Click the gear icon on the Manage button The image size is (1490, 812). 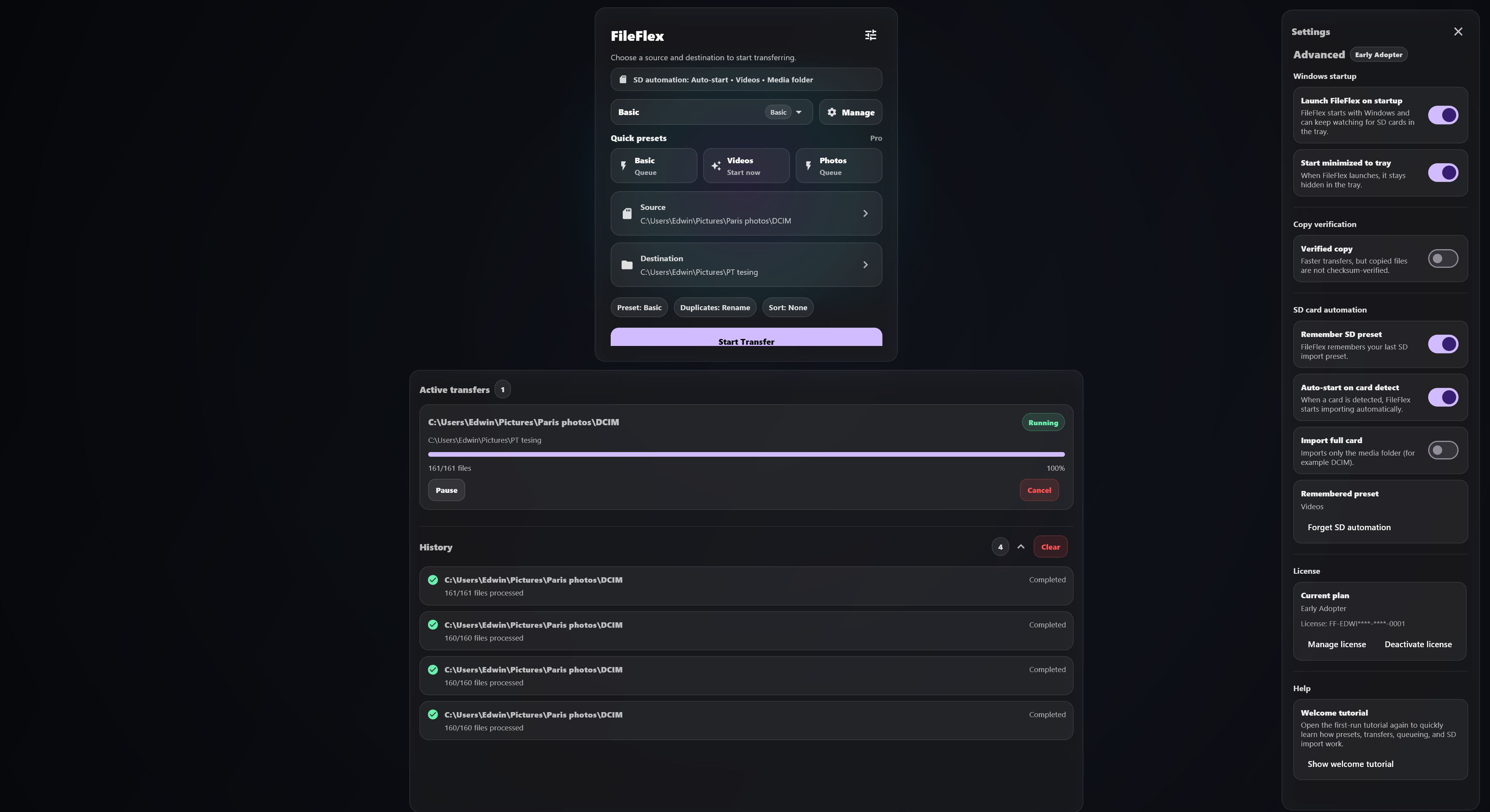[832, 112]
